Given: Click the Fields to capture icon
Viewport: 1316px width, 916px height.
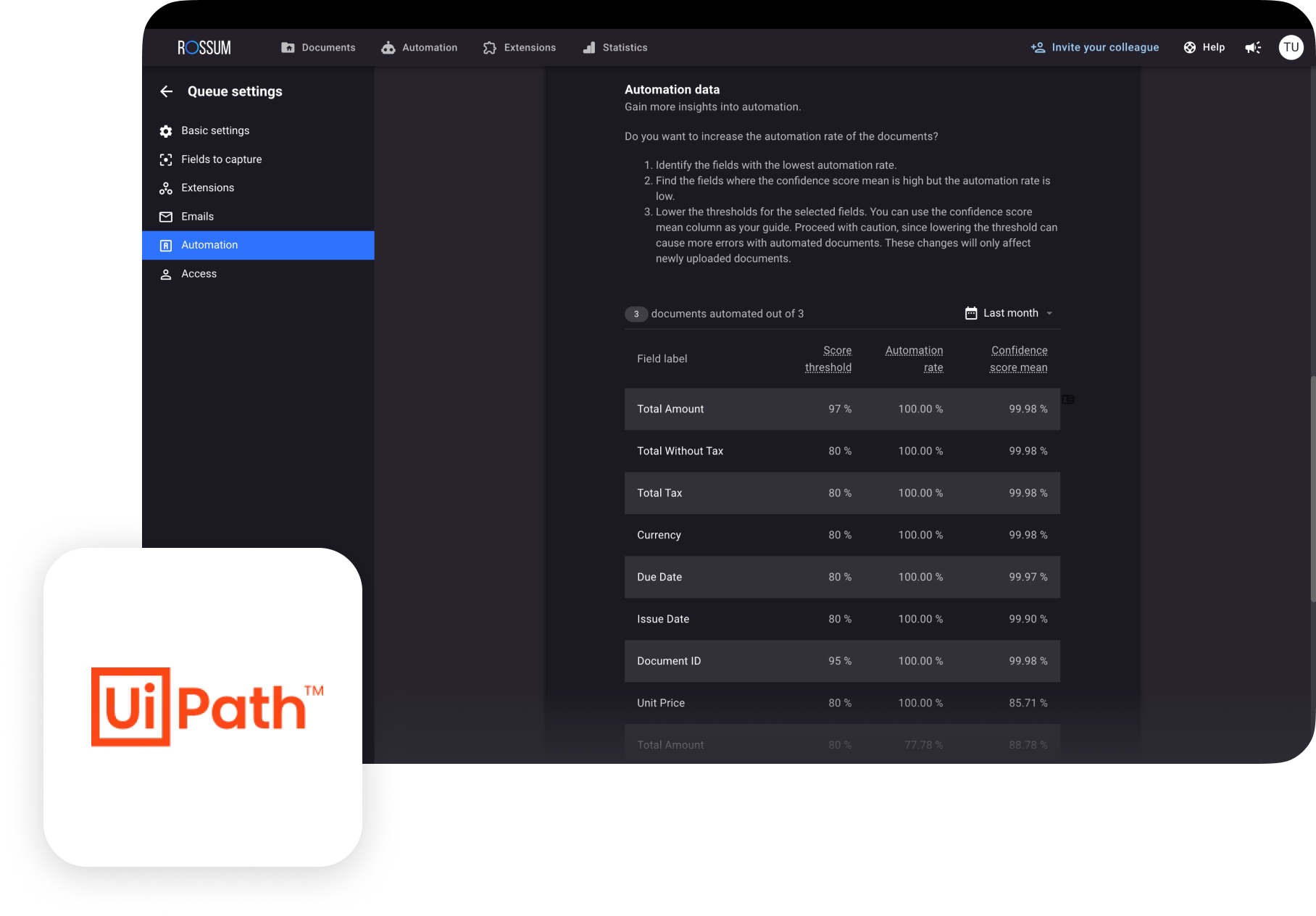Looking at the screenshot, I should tap(166, 159).
